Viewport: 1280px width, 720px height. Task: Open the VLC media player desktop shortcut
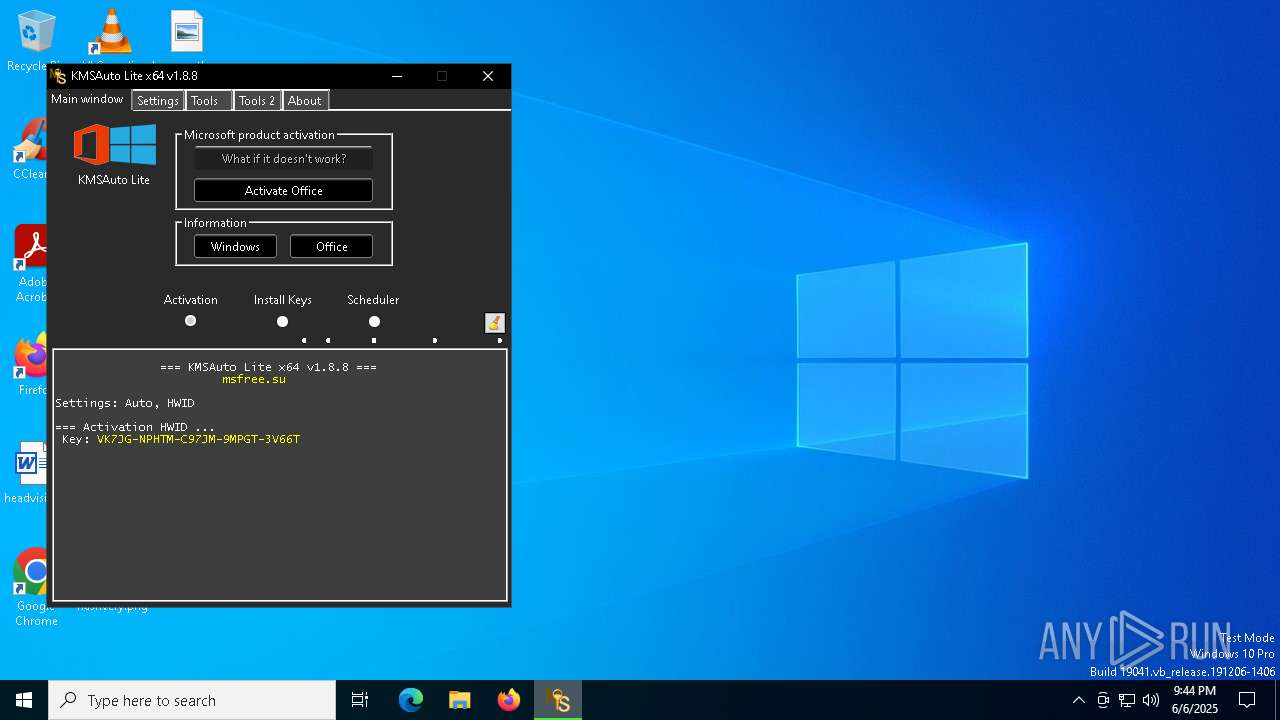[x=111, y=33]
